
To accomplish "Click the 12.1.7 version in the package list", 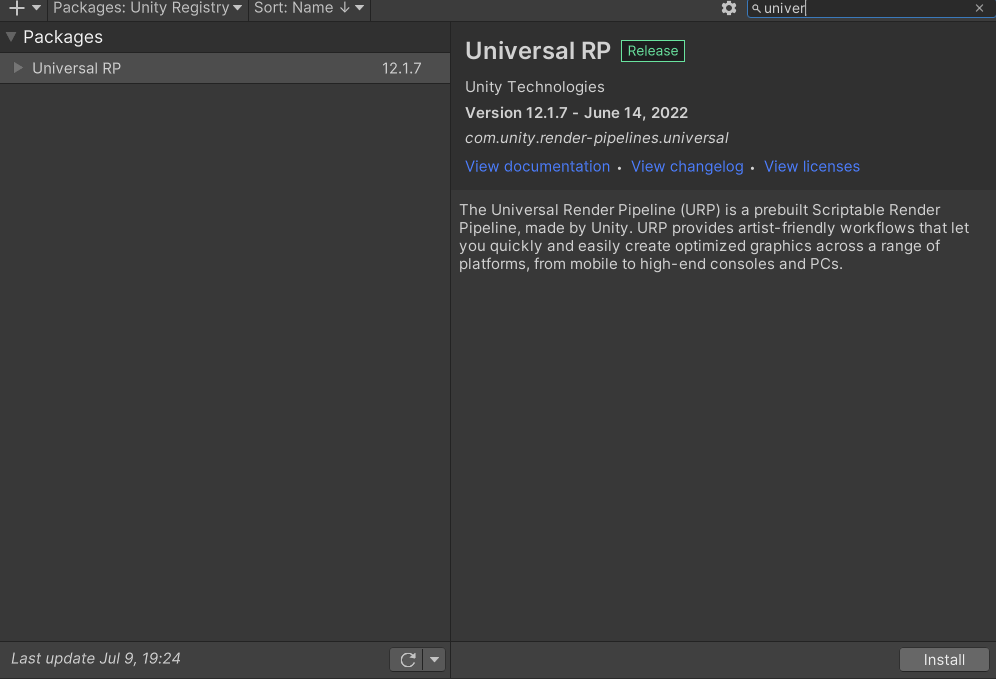I will [401, 69].
